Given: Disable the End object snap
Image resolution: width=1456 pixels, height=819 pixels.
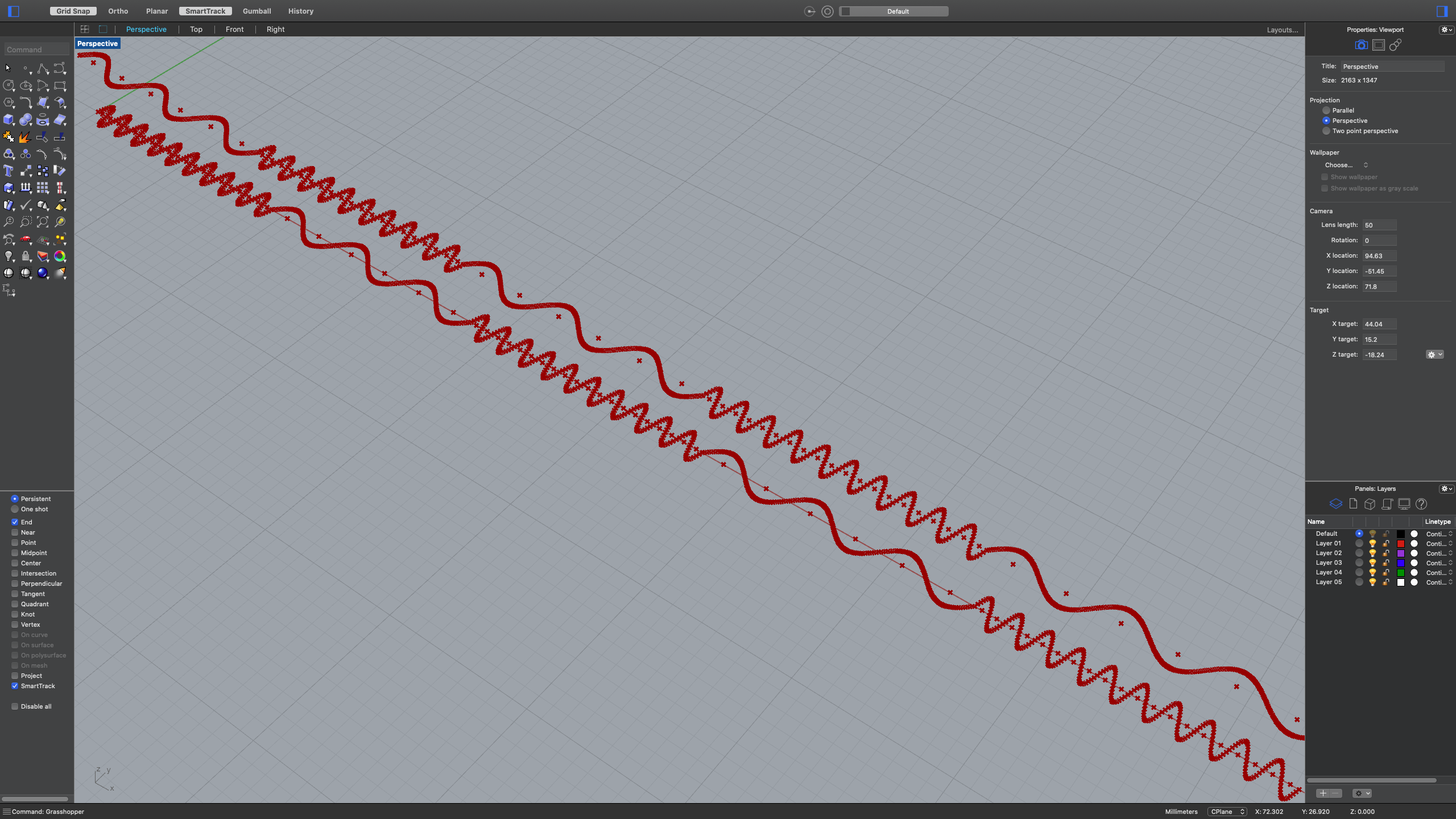Looking at the screenshot, I should tap(15, 522).
